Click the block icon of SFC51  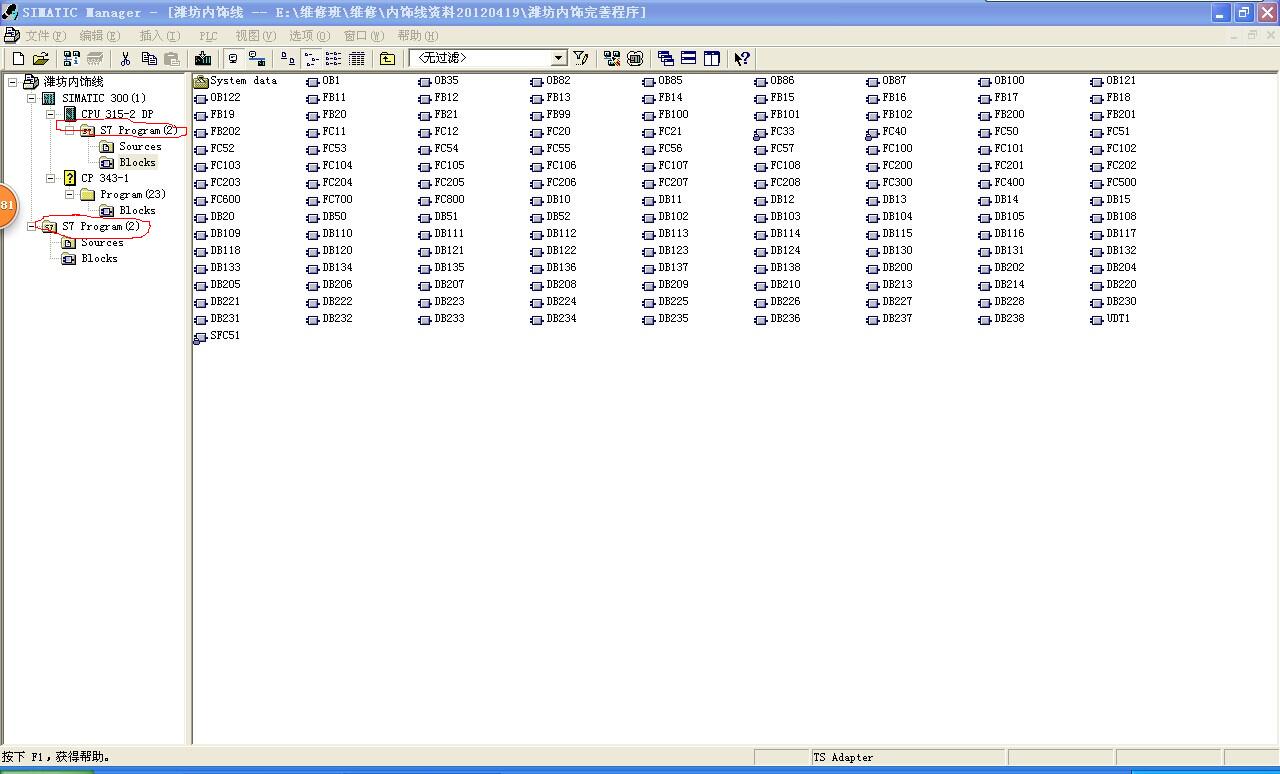pyautogui.click(x=199, y=337)
